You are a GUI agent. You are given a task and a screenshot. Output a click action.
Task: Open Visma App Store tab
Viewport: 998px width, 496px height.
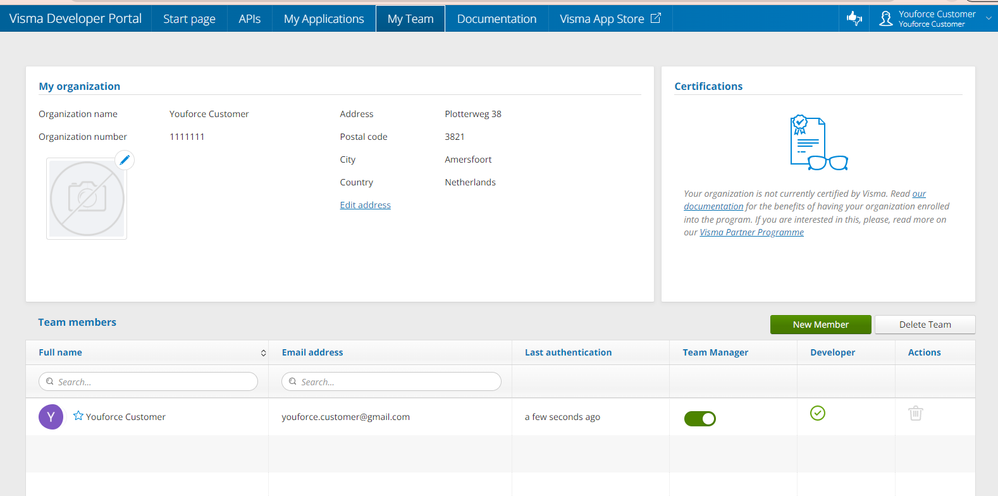pos(610,18)
